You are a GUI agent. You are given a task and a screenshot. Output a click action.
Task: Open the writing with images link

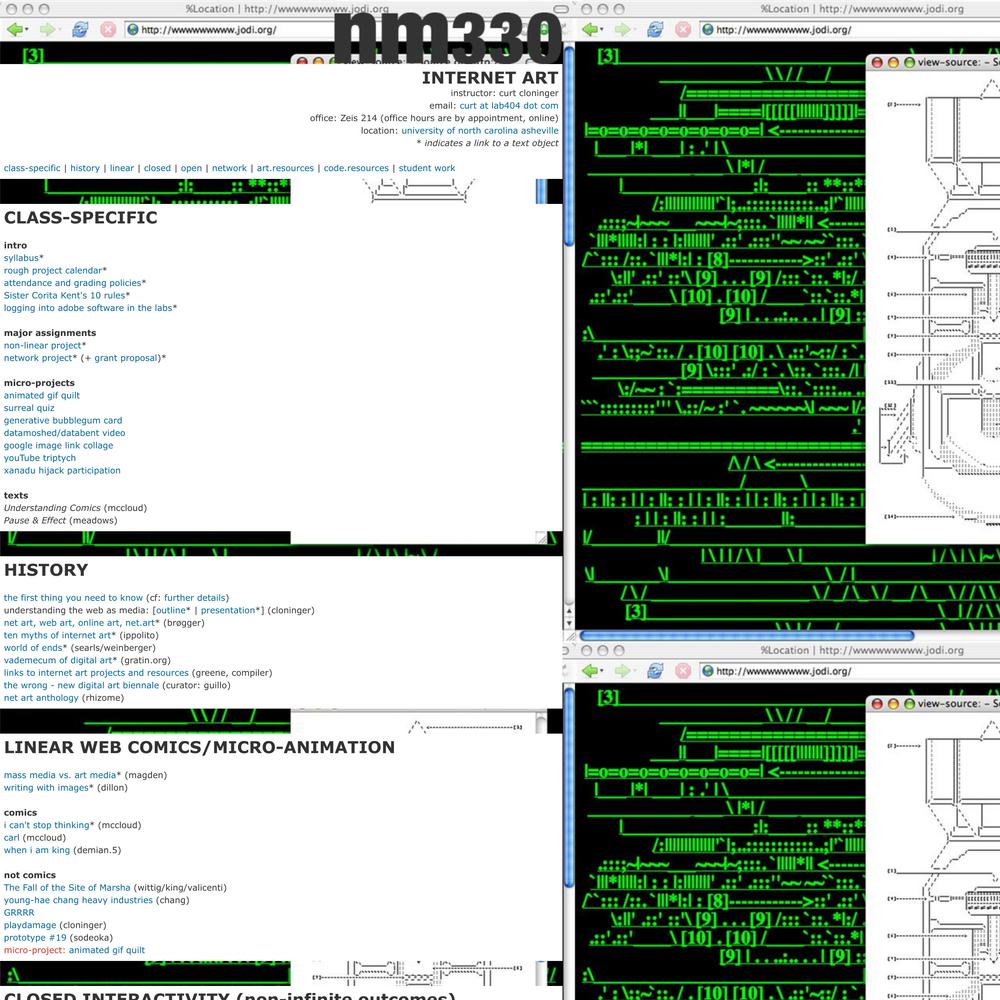click(x=48, y=788)
